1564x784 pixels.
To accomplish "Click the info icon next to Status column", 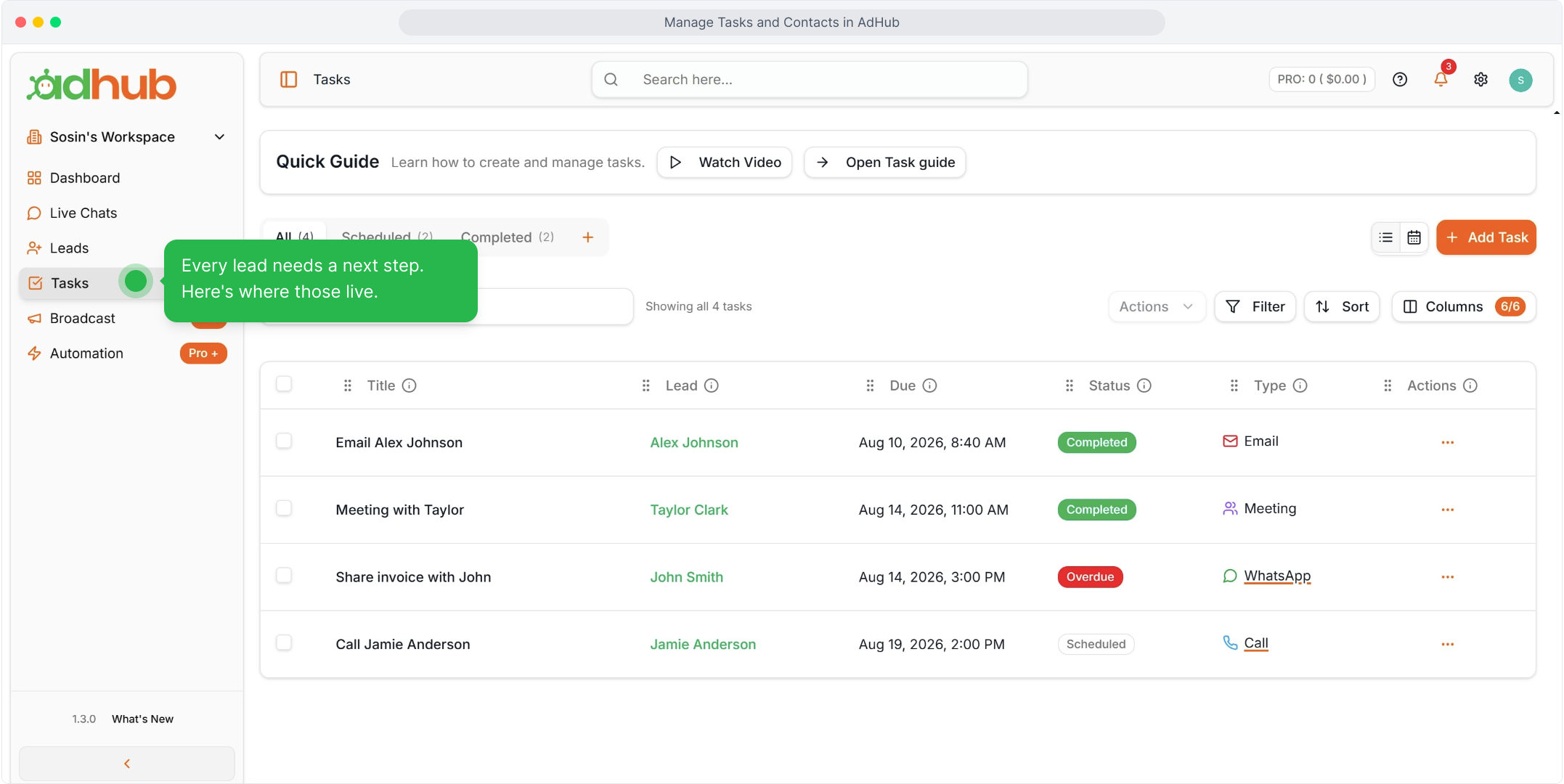I will (1144, 385).
